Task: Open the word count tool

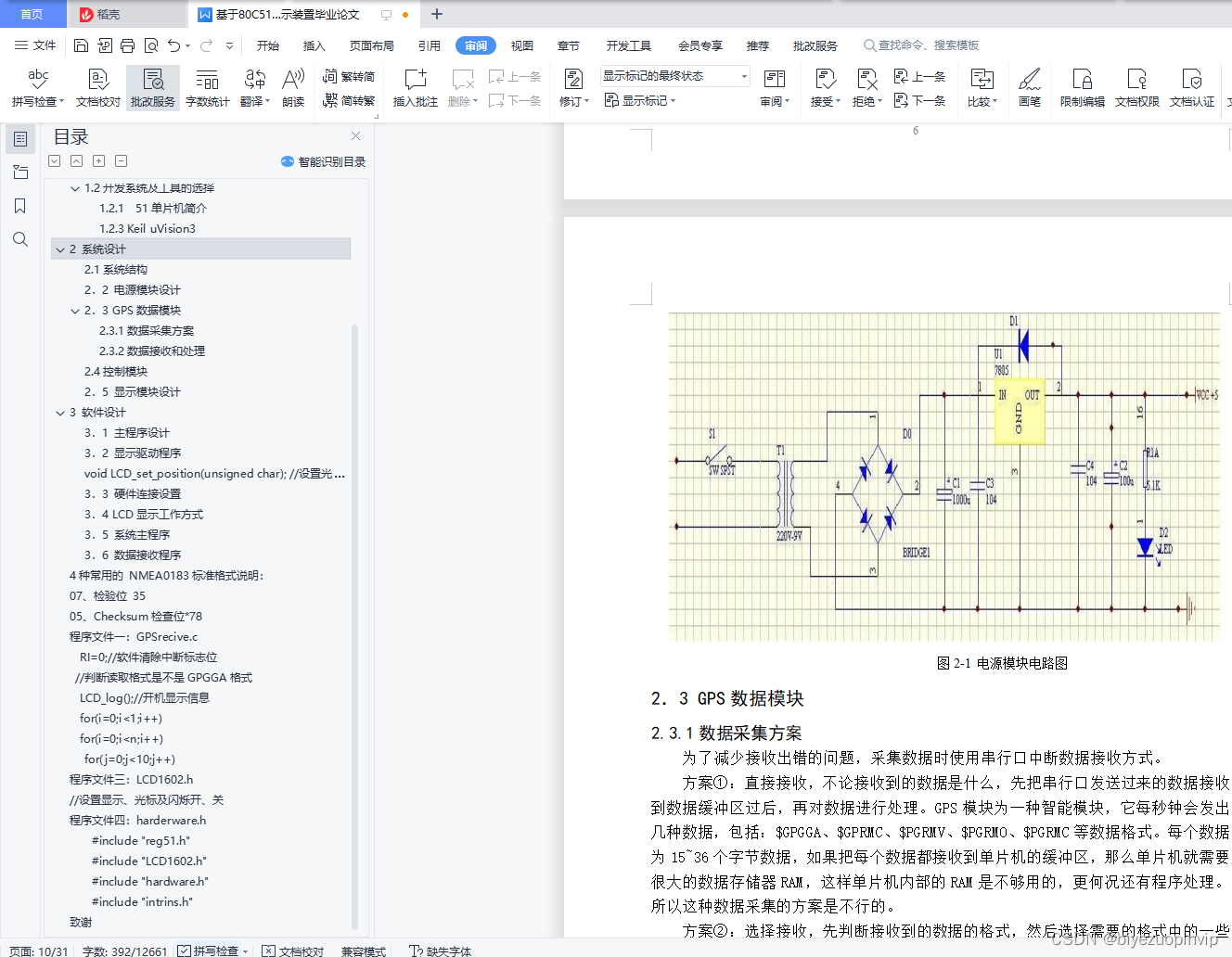Action: [x=207, y=87]
